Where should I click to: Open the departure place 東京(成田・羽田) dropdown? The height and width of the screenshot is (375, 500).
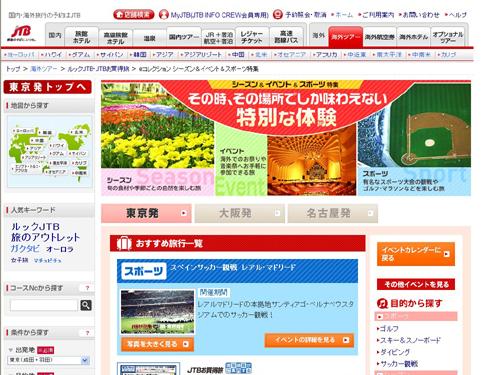(x=49, y=360)
